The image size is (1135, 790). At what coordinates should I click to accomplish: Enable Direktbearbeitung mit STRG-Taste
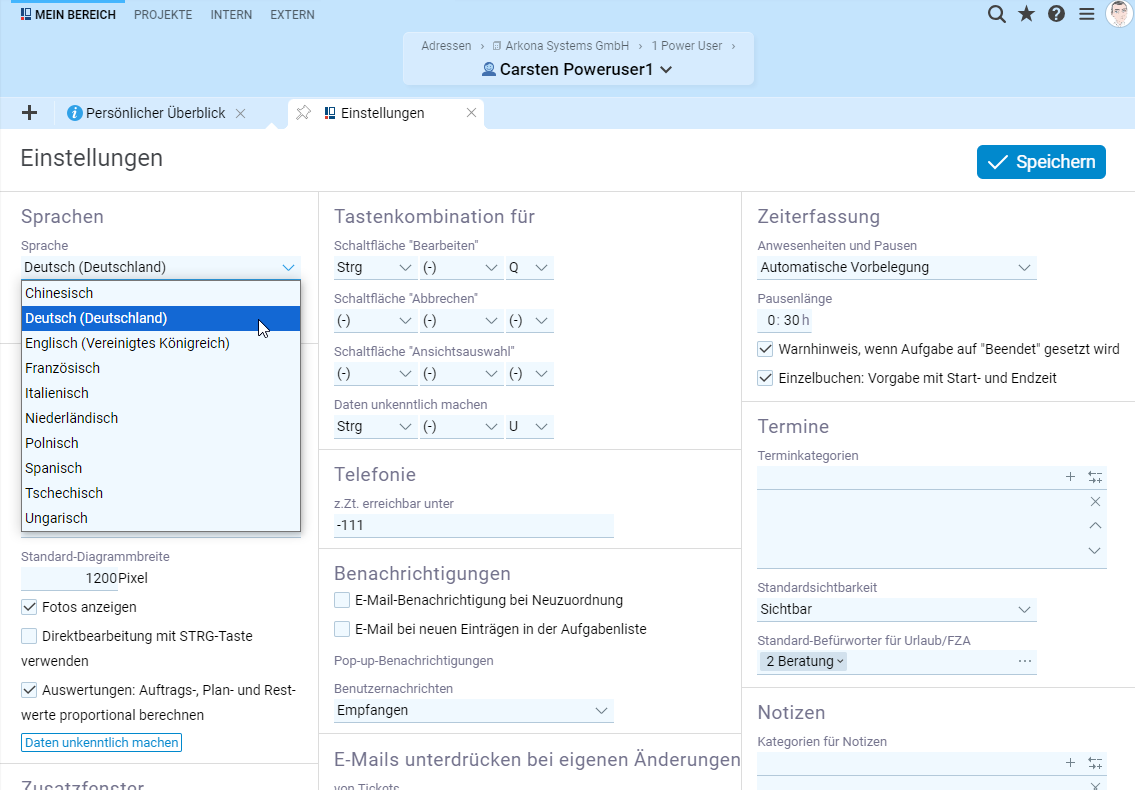click(29, 636)
